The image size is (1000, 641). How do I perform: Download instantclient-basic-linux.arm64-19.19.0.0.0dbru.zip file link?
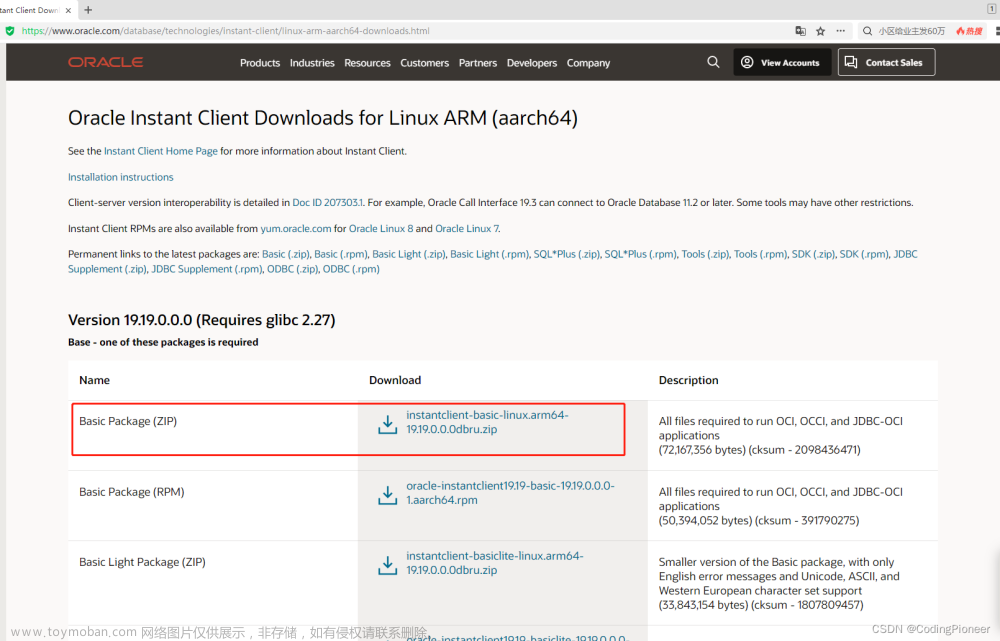487,422
